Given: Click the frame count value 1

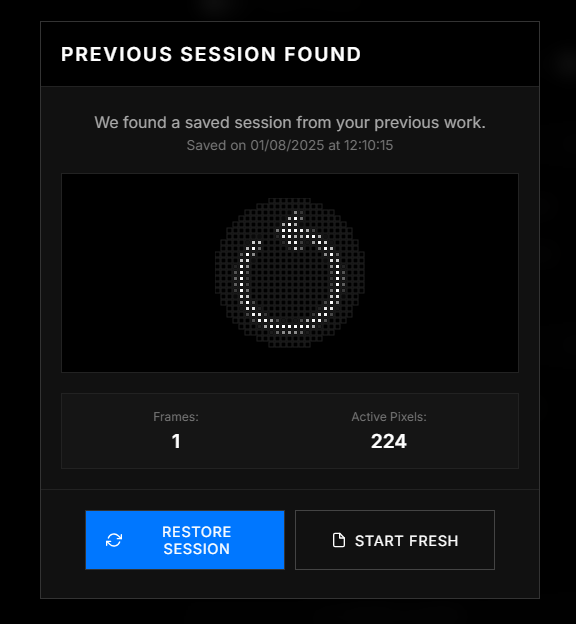Looking at the screenshot, I should (x=176, y=441).
